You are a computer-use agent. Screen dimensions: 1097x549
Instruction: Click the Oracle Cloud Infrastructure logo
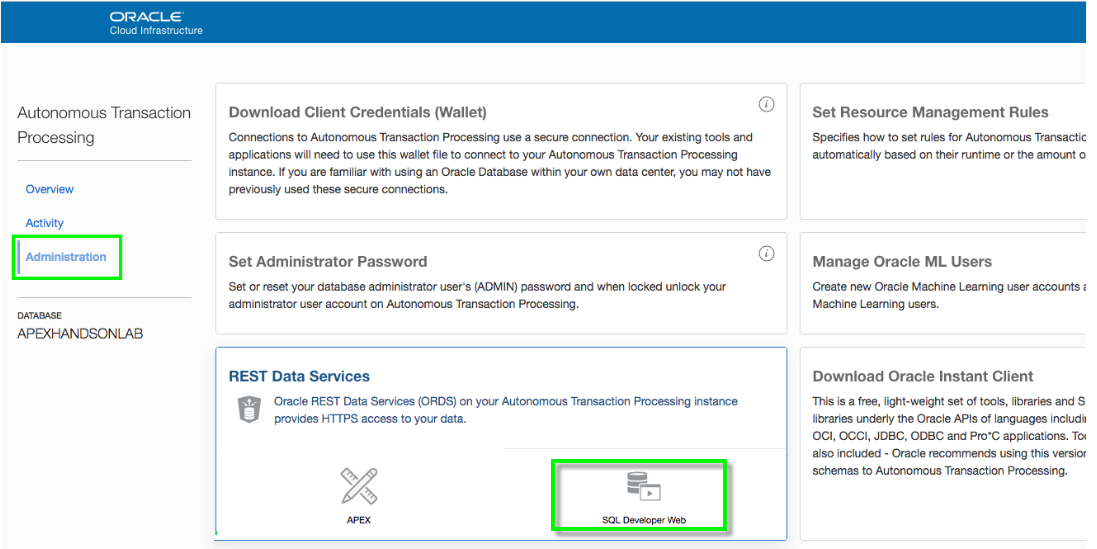click(x=156, y=23)
